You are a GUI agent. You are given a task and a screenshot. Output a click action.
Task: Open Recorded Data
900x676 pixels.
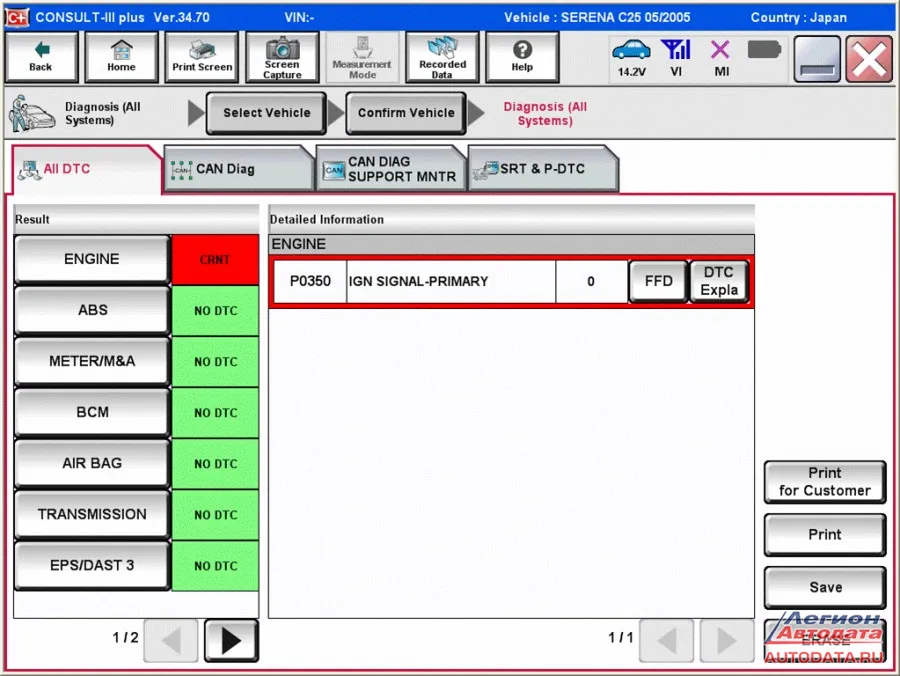click(442, 57)
